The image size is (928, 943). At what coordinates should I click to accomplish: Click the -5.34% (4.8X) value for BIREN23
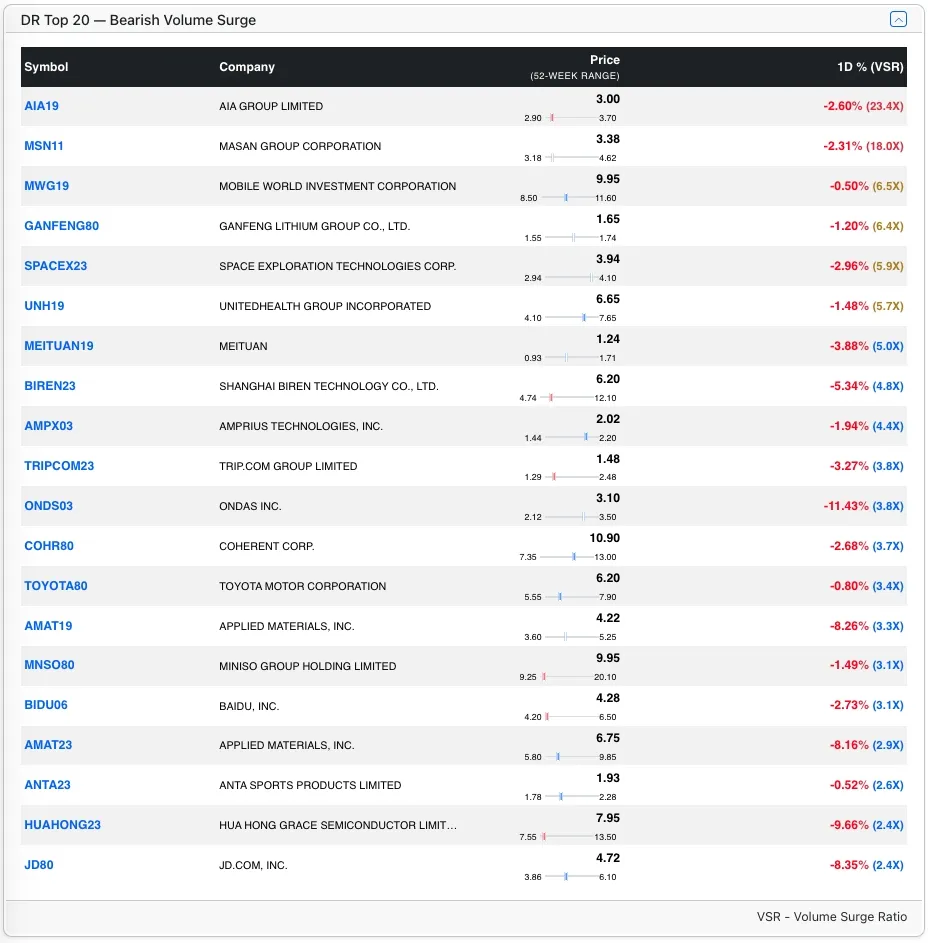[x=867, y=385]
